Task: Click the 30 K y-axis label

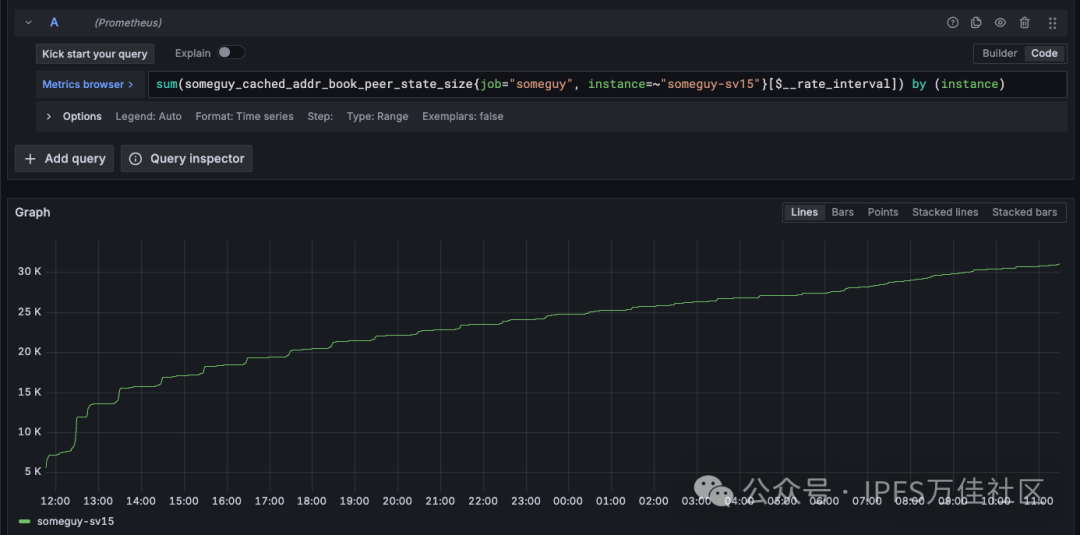Action: 30,271
